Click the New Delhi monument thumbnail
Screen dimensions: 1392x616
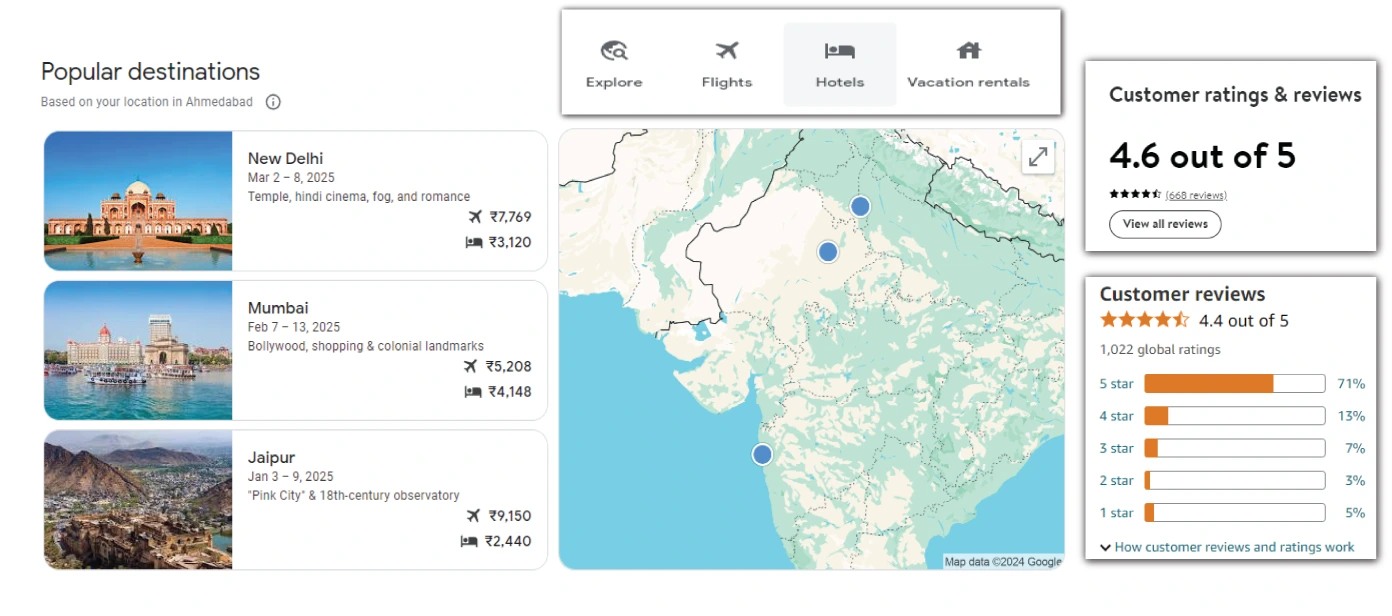[138, 201]
